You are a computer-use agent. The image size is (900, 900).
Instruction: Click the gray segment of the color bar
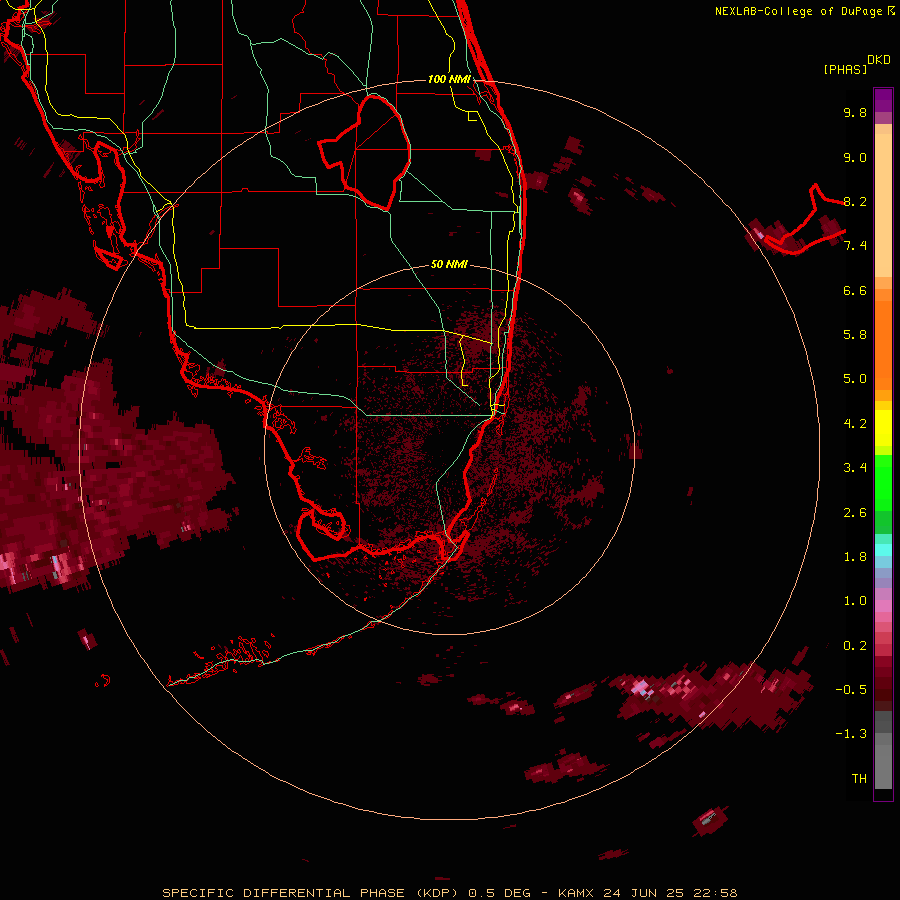[x=883, y=750]
